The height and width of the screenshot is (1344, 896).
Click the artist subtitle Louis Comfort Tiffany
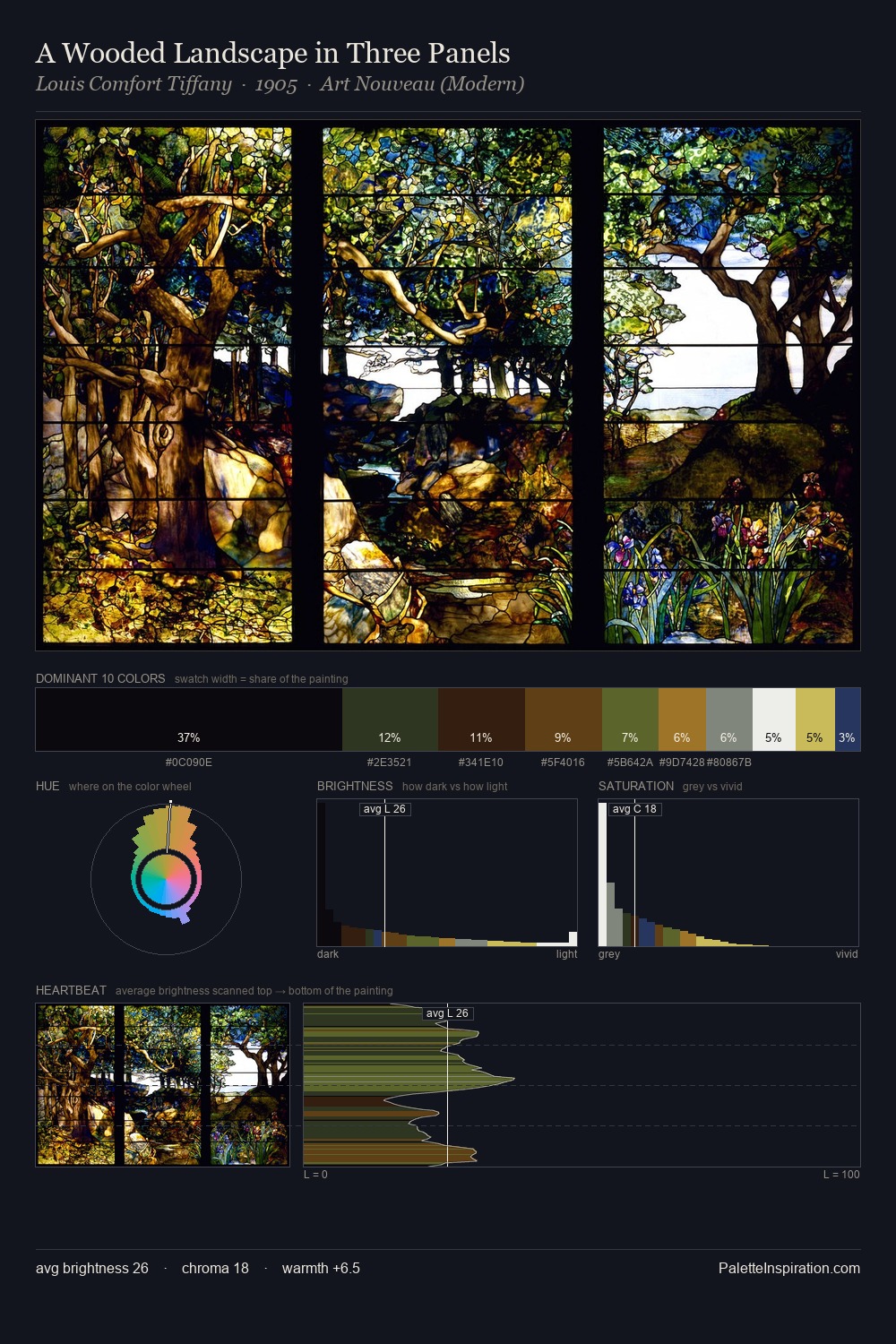point(134,84)
